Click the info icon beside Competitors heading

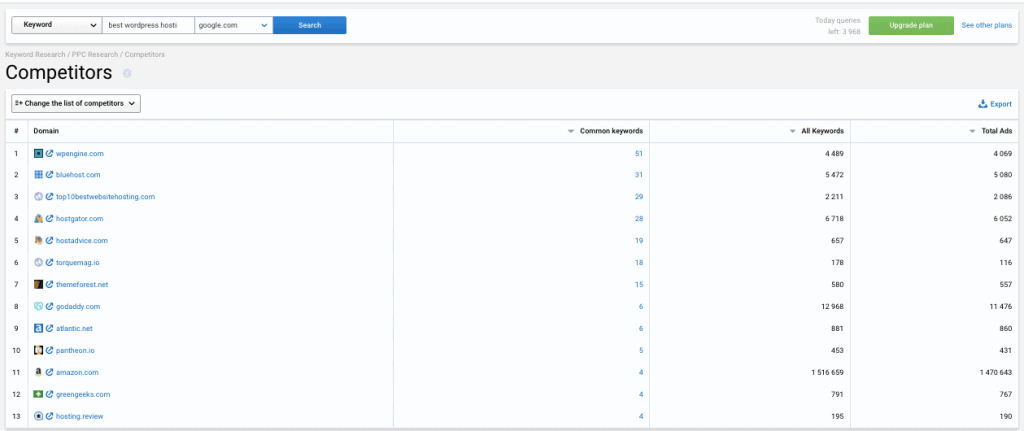tap(127, 73)
